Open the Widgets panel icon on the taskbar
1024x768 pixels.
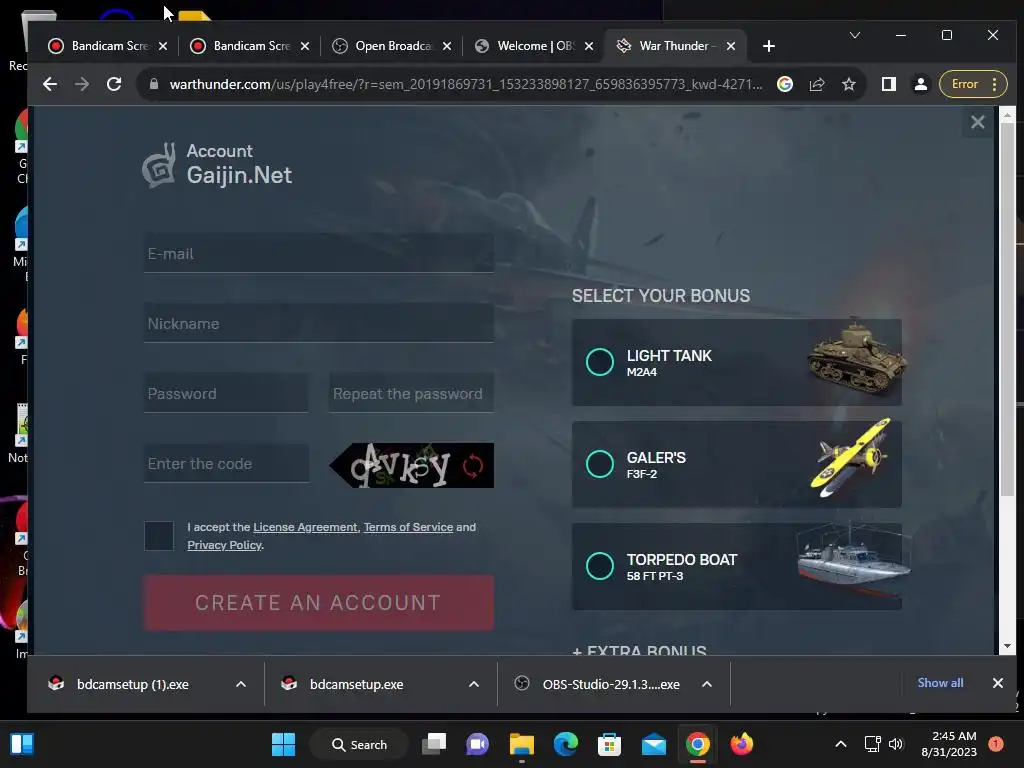click(22, 744)
